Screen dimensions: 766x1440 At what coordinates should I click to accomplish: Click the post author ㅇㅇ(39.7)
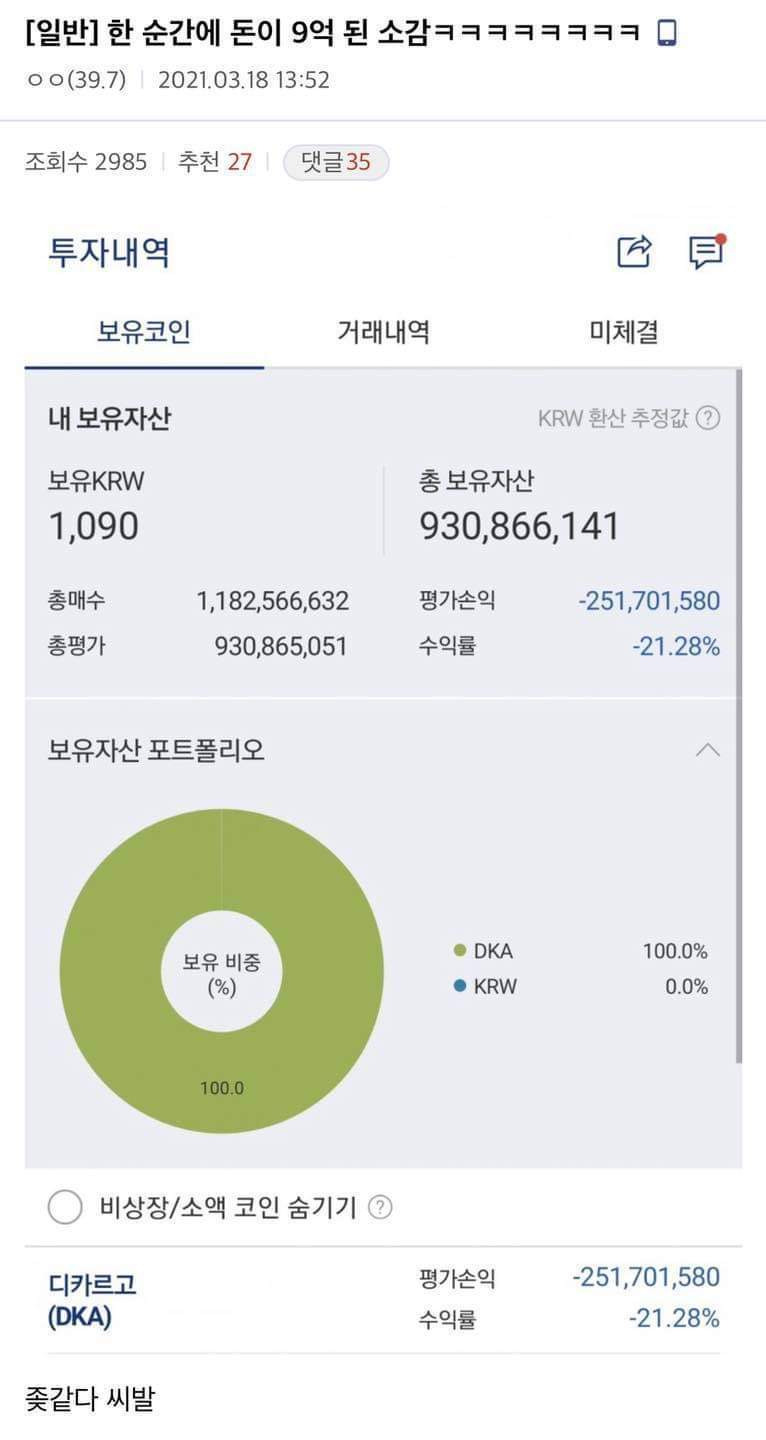coord(76,80)
